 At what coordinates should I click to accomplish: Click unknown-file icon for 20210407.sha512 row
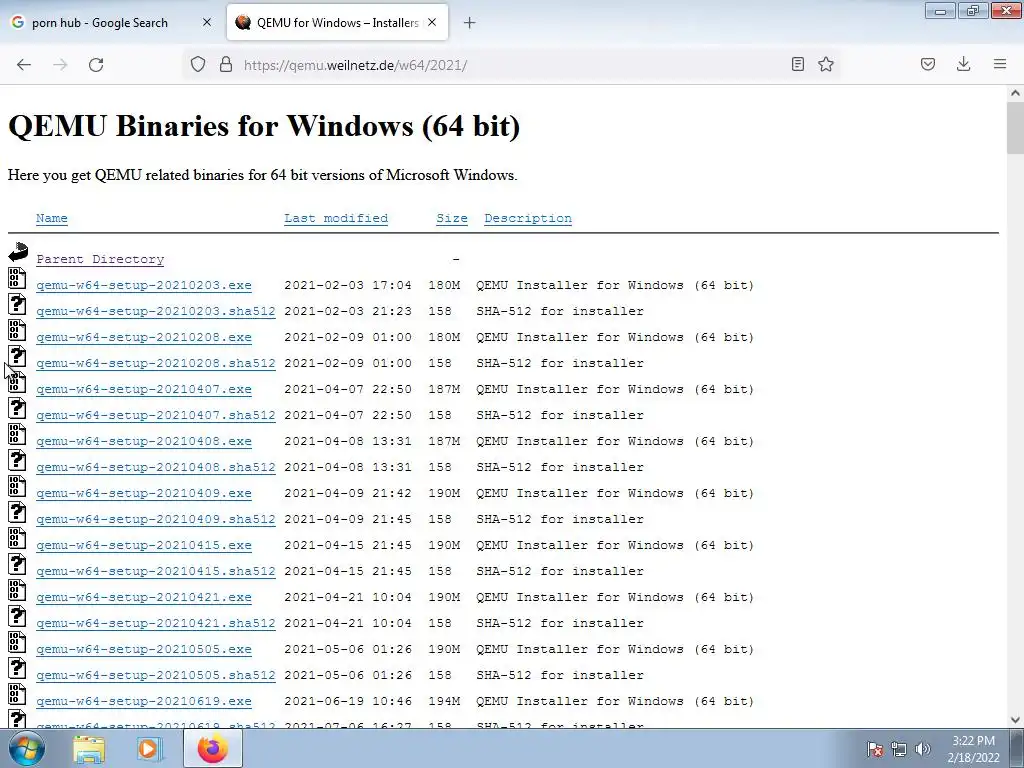click(x=17, y=408)
